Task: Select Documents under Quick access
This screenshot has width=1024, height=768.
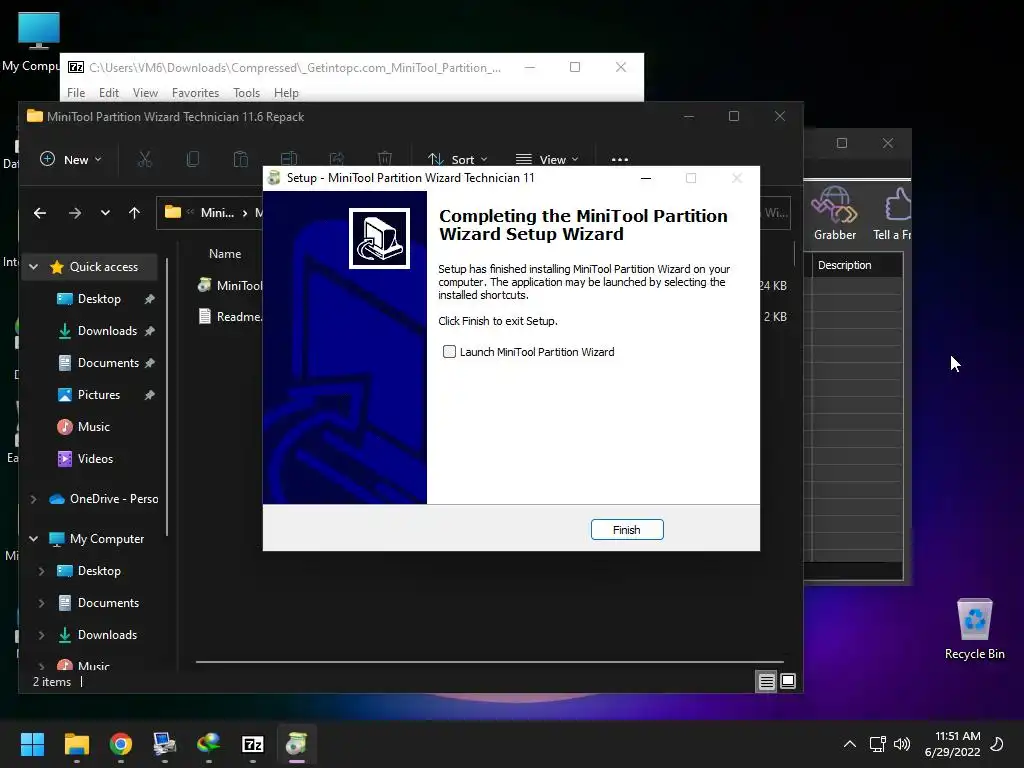Action: pyautogui.click(x=108, y=362)
